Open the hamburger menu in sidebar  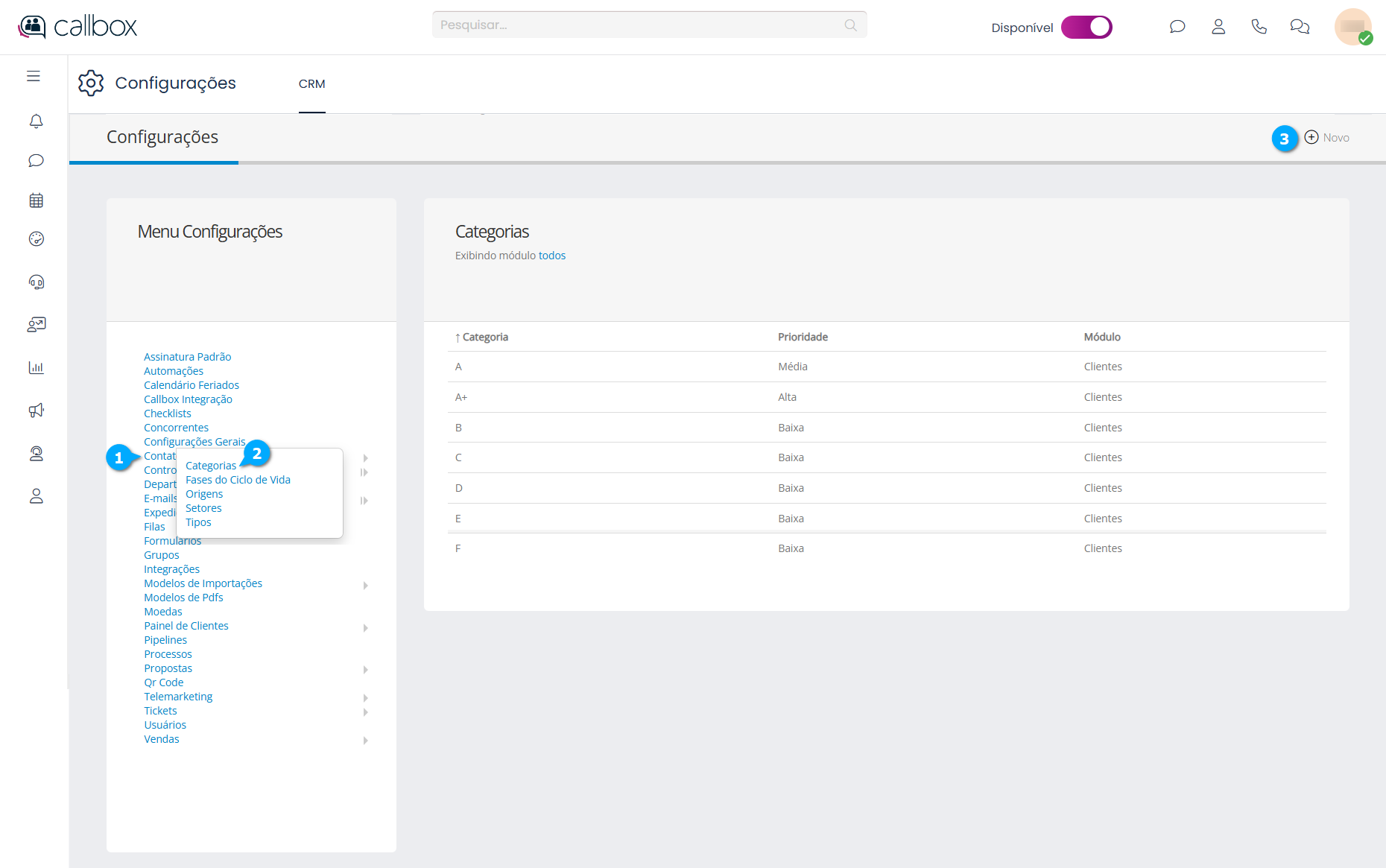pyautogui.click(x=34, y=76)
